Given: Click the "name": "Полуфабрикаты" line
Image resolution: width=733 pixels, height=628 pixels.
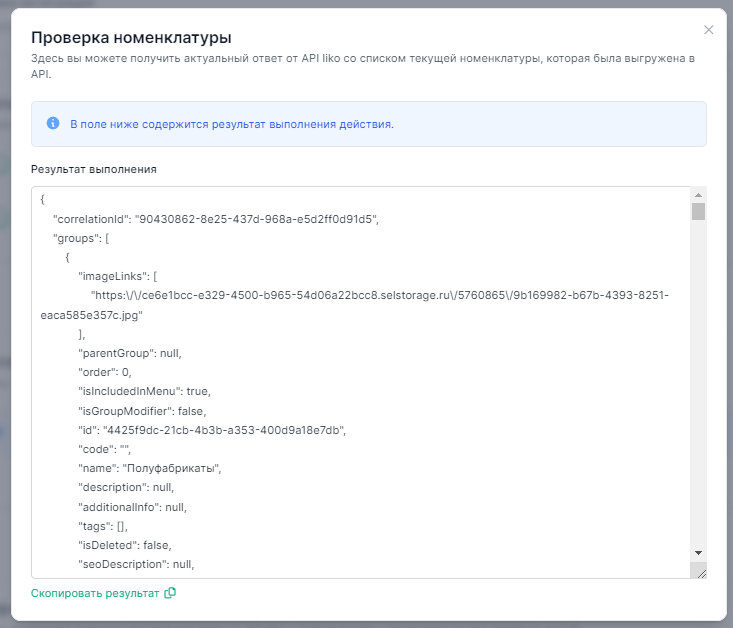Looking at the screenshot, I should click(x=150, y=468).
